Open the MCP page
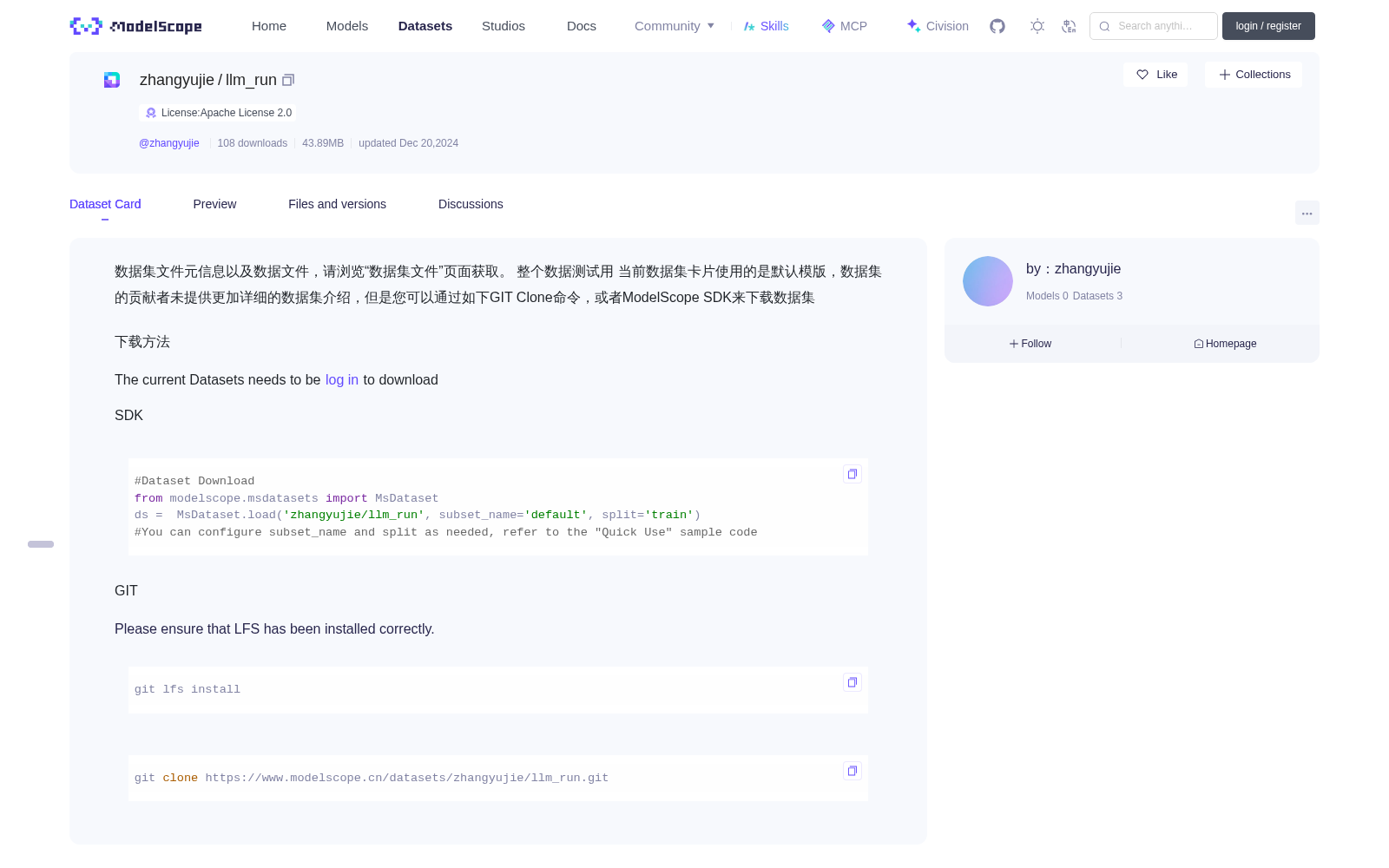 coord(845,26)
